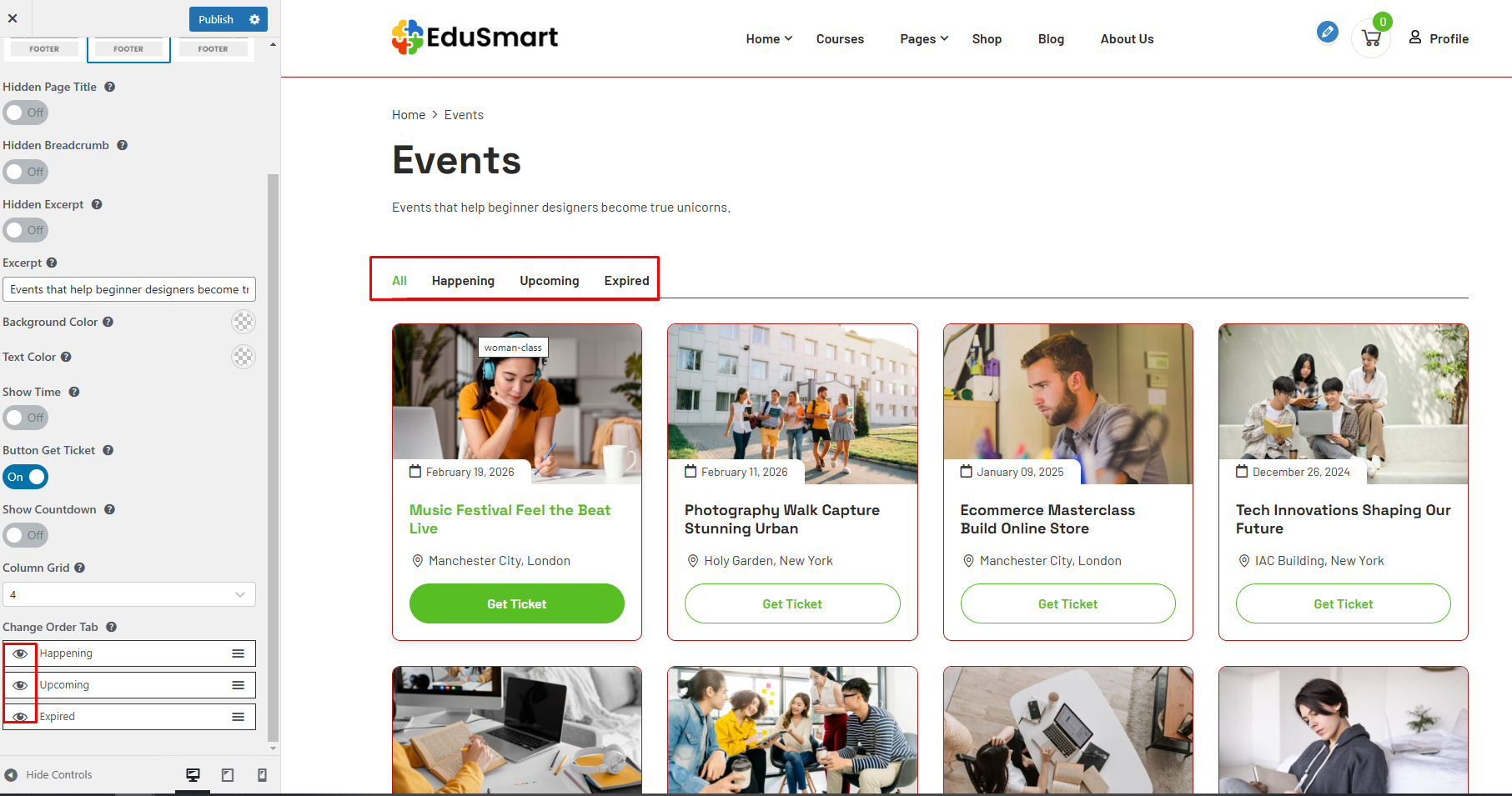Switch to tablet preview device icon

click(228, 775)
